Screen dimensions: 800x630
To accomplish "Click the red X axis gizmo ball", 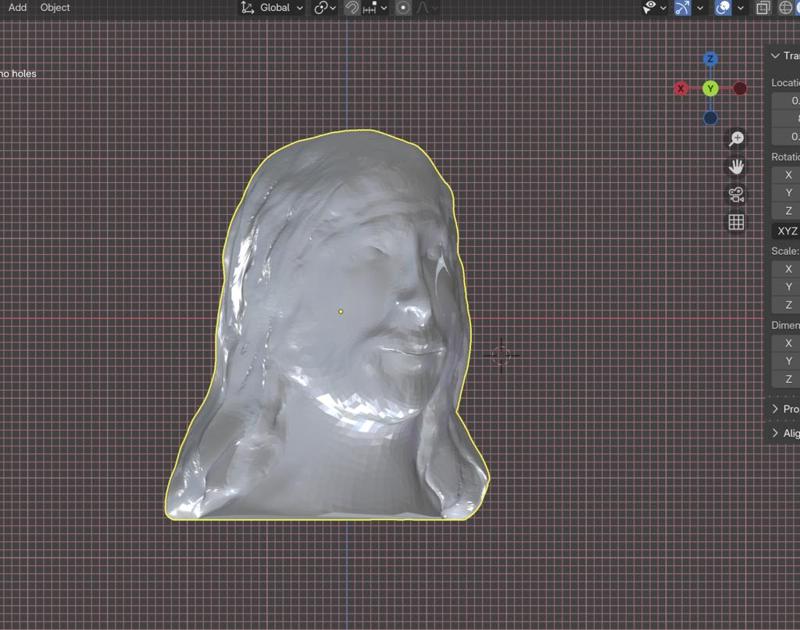I will point(681,89).
